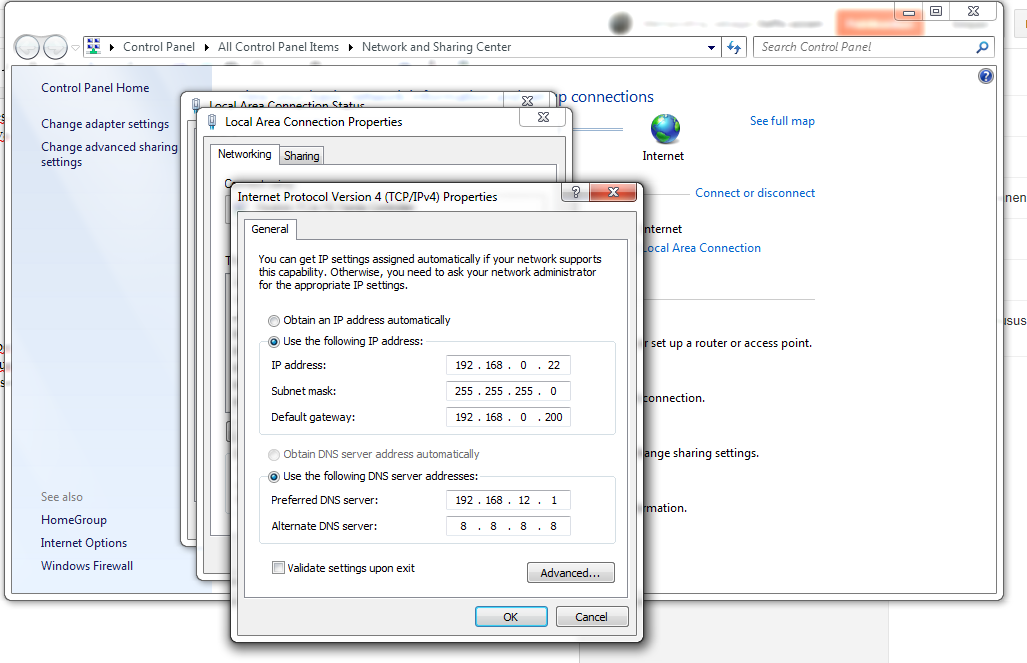
Task: Open Change advanced sharing settings
Action: [109, 155]
